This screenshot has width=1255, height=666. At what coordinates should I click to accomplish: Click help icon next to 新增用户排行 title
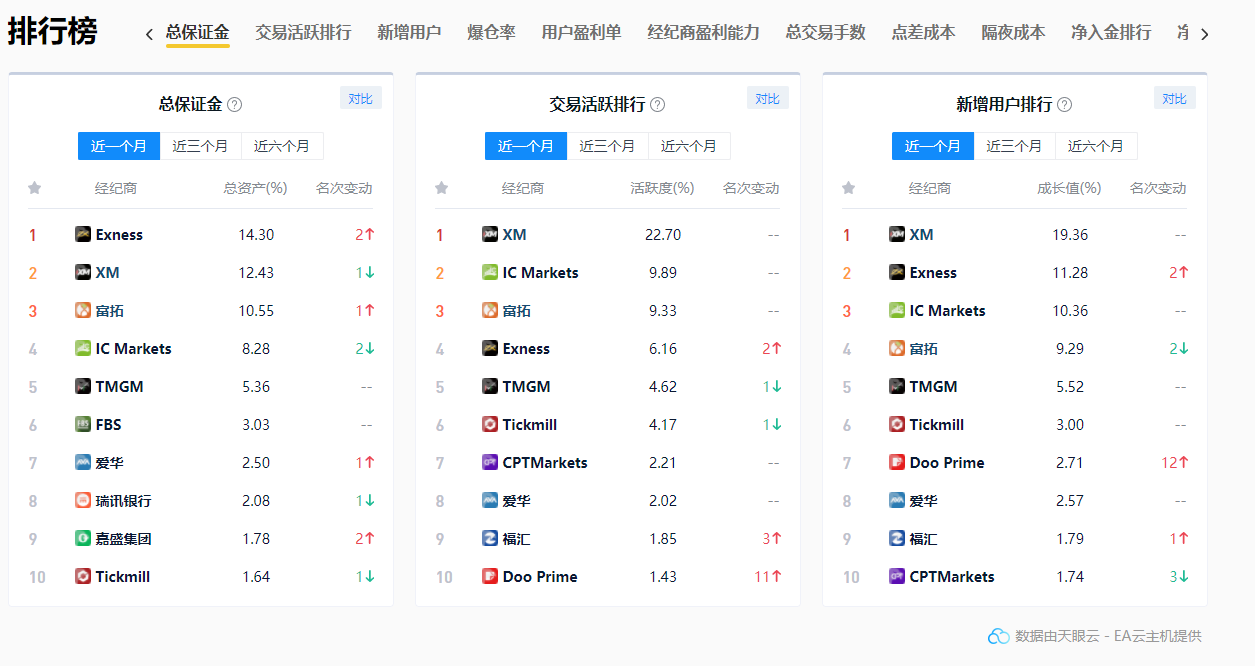coord(1064,105)
